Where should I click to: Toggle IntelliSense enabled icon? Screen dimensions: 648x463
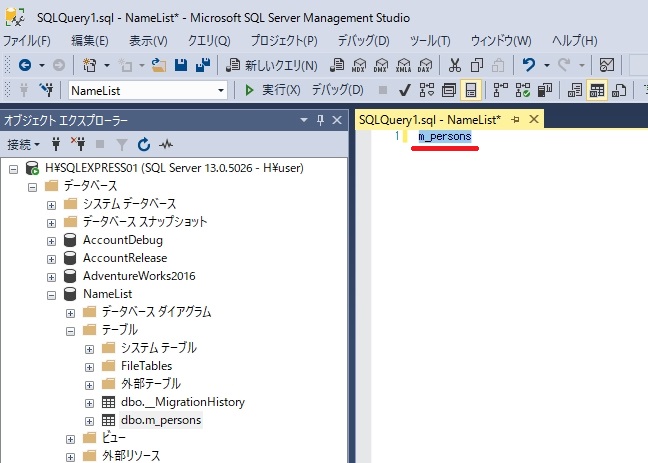click(x=471, y=90)
